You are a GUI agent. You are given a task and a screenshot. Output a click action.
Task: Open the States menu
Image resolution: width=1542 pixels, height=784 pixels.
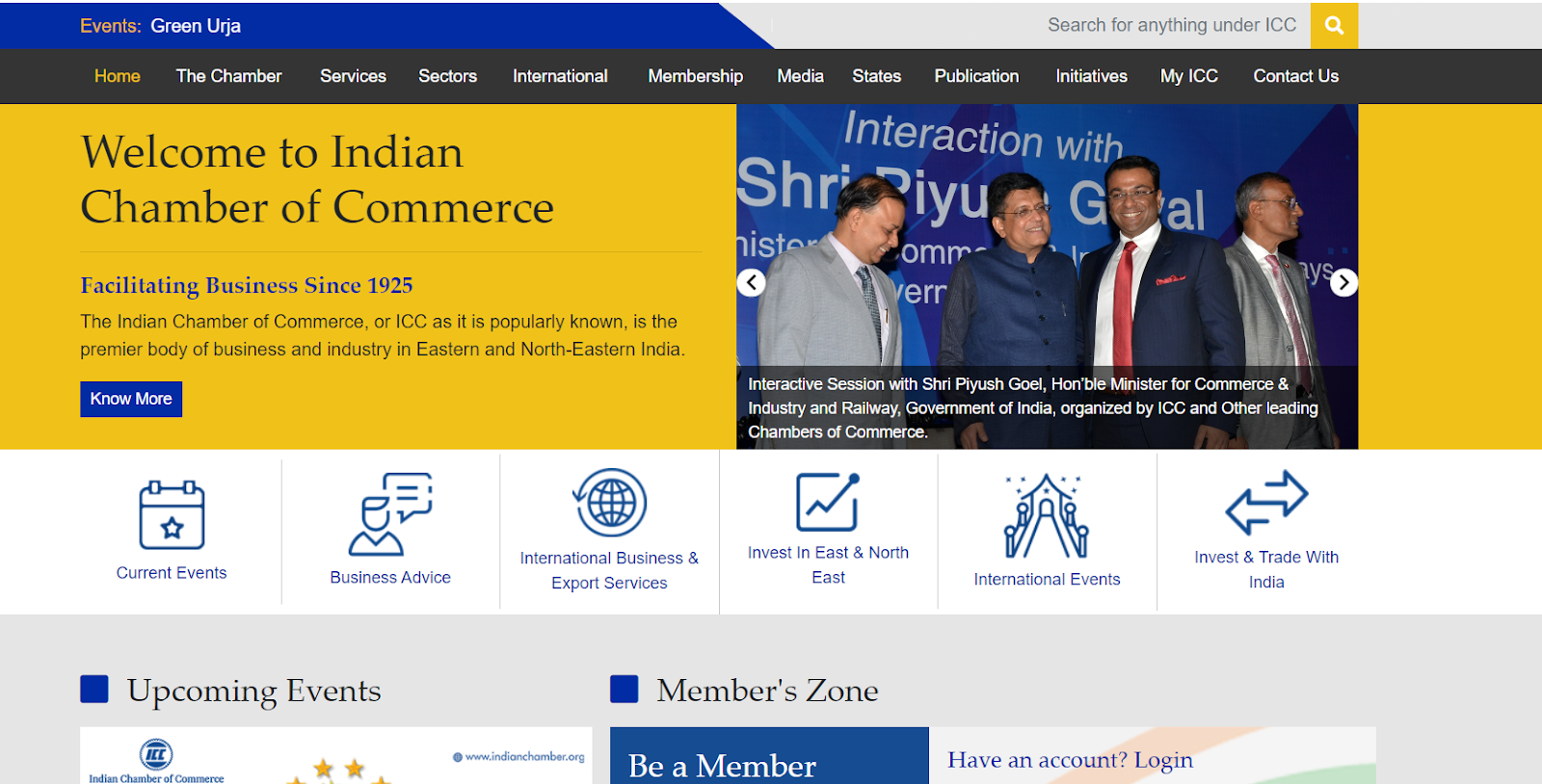coord(876,76)
